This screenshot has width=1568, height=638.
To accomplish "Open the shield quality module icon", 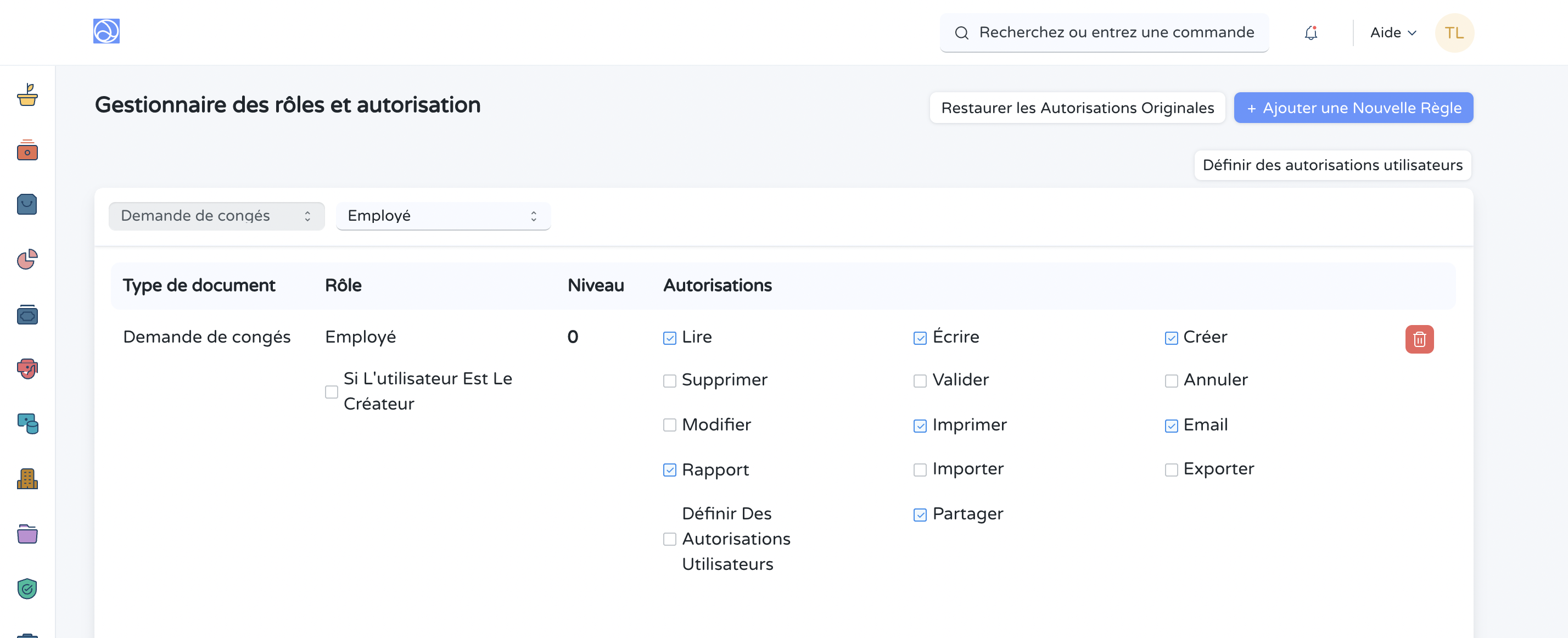I will click(27, 588).
